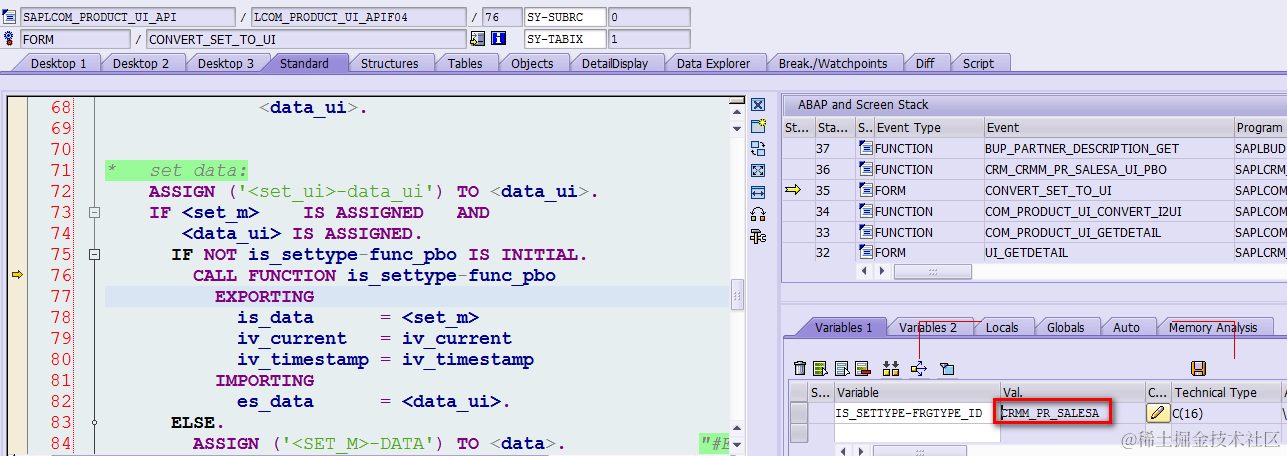Click the program icon beside SAPLCOM_PRODUCT_UI_API
This screenshot has height=456, width=1287.
pos(10,17)
